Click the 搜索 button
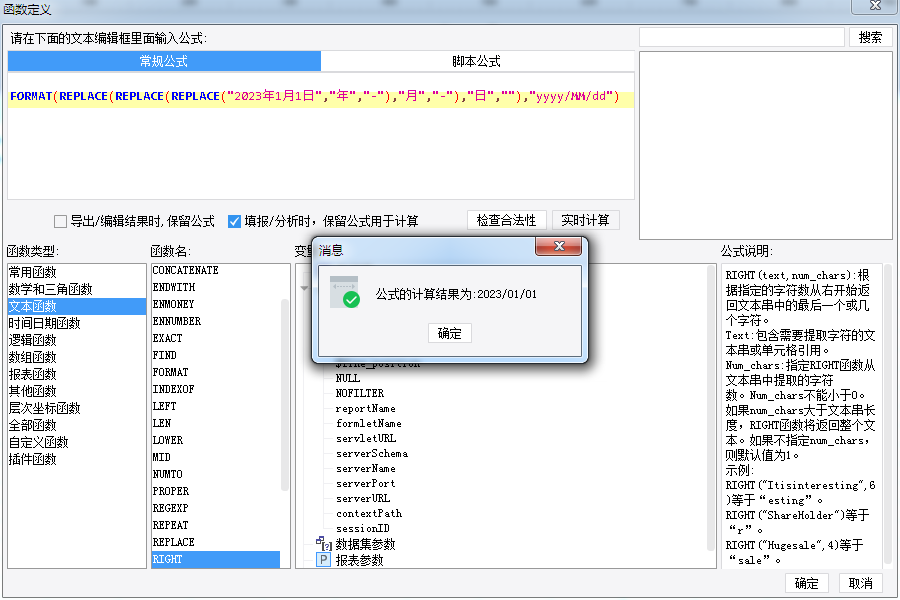Viewport: 900px width, 600px height. click(x=870, y=37)
